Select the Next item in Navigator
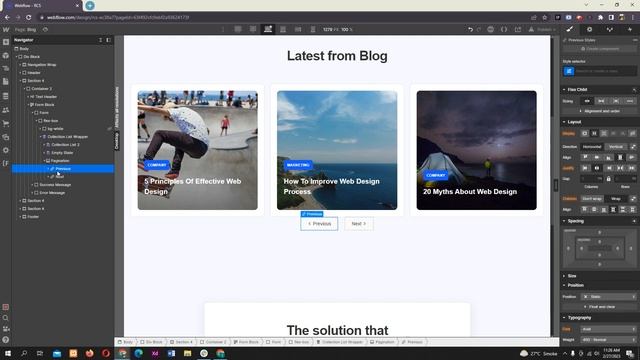Image resolution: width=640 pixels, height=360 pixels. (x=60, y=177)
